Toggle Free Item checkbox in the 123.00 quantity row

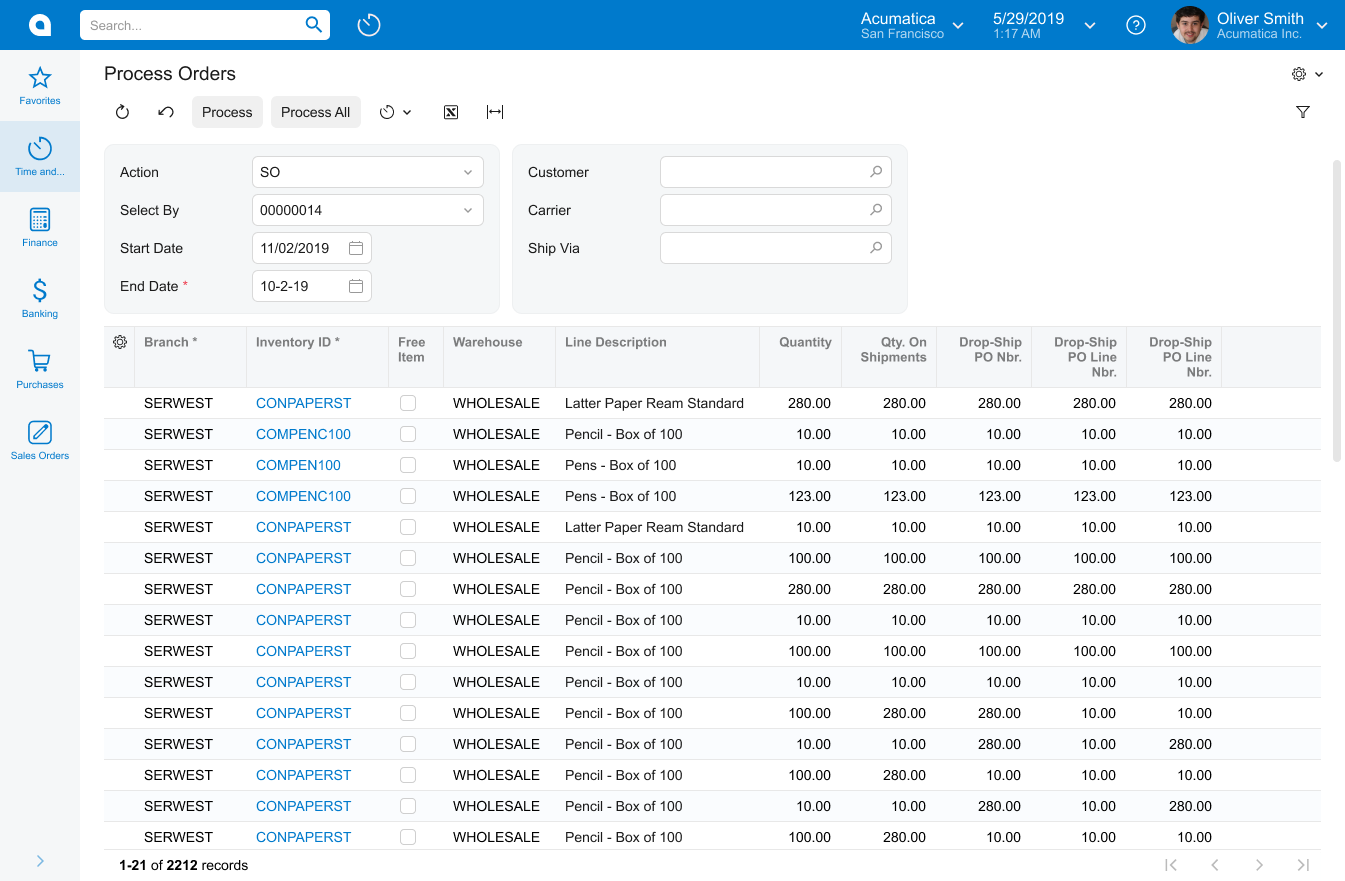point(408,496)
